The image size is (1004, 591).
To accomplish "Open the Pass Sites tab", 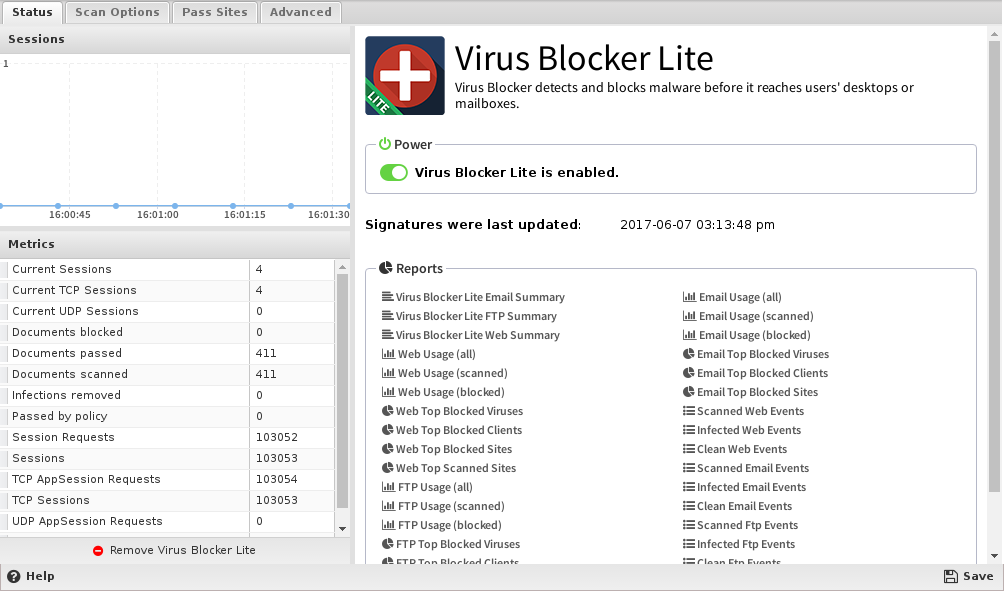I will point(214,12).
